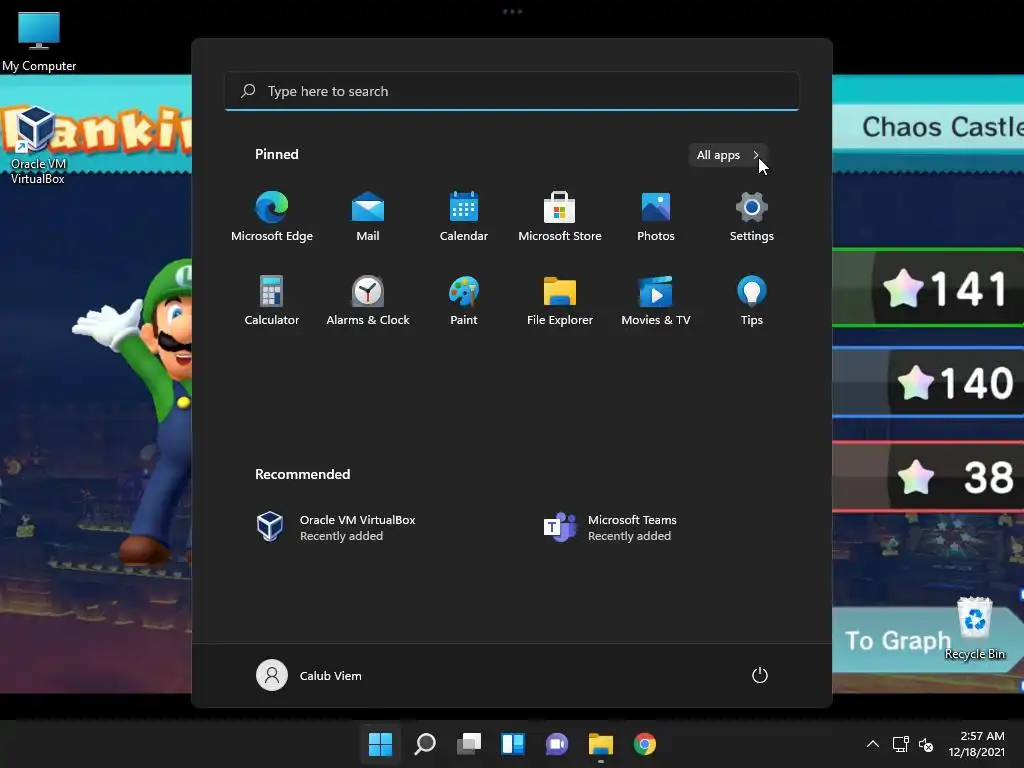Open File Explorer from the taskbar
The image size is (1024, 768).
601,744
